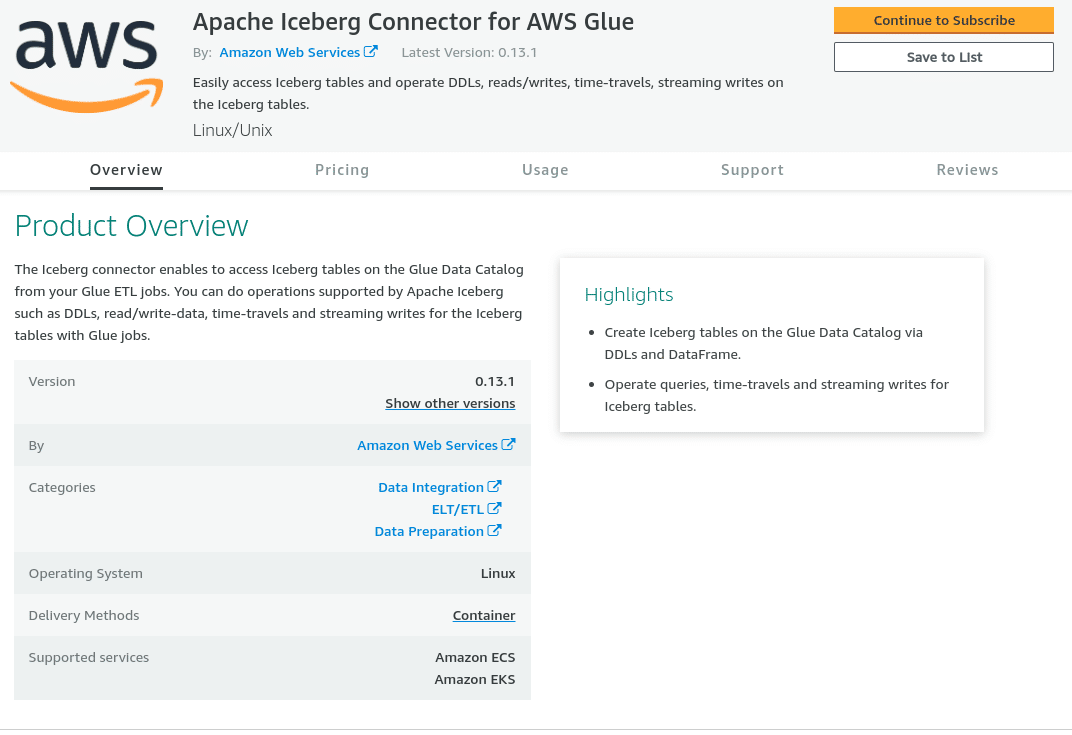Viewport: 1072px width, 735px height.
Task: Click the Version row label
Action: pyautogui.click(x=52, y=382)
